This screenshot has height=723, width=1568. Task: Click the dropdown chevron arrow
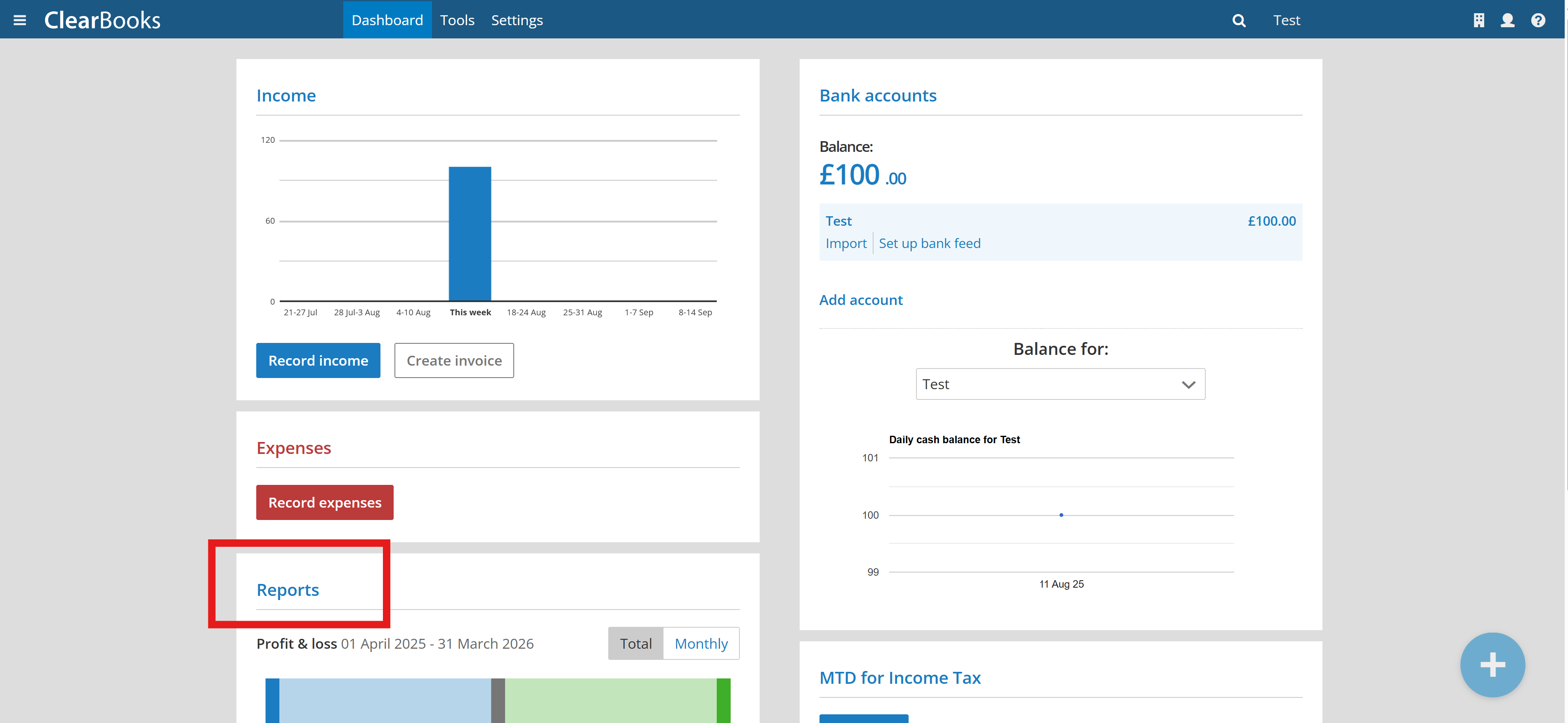1188,385
